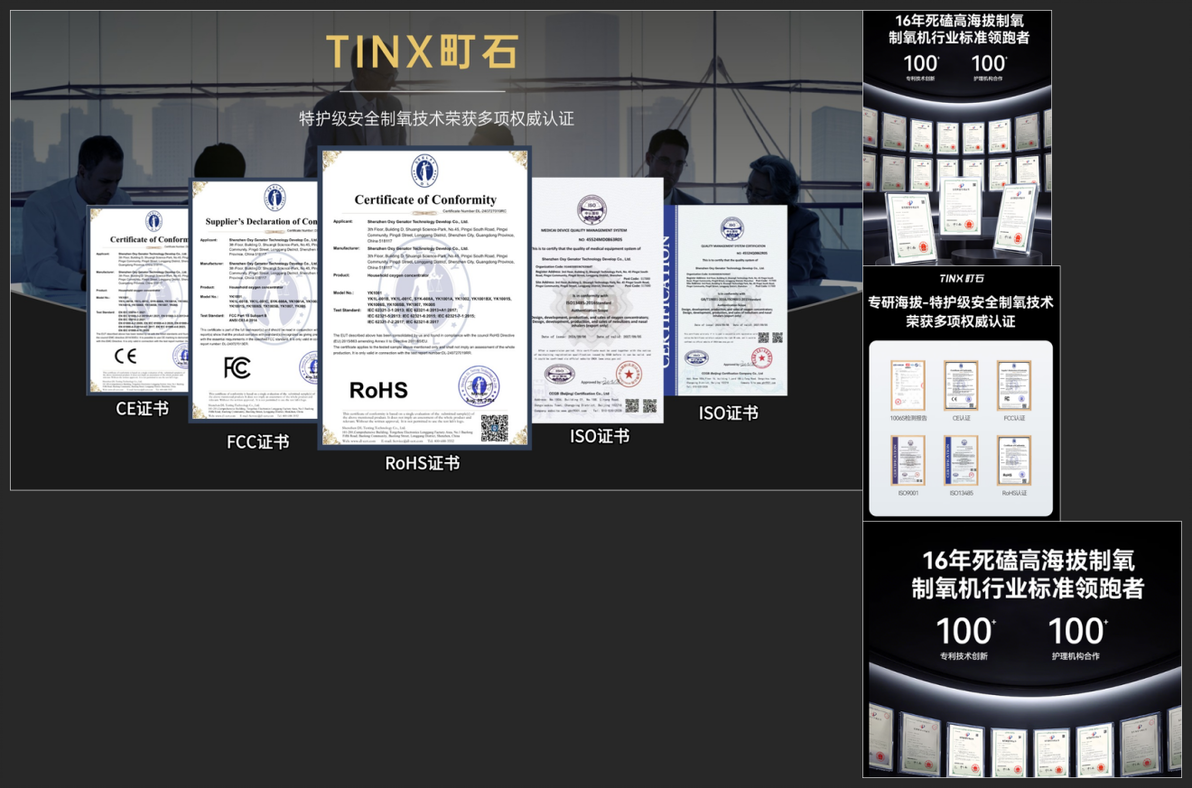Click the ISO9001 certificate thumbnail
Screen dimensions: 1192x788
coord(908,460)
